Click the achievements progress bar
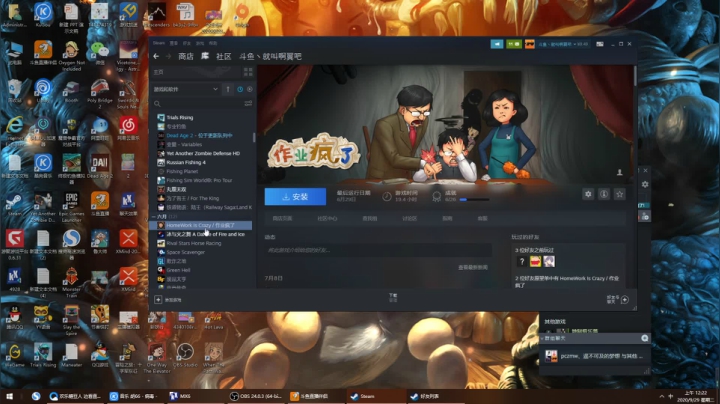 pyautogui.click(x=474, y=200)
